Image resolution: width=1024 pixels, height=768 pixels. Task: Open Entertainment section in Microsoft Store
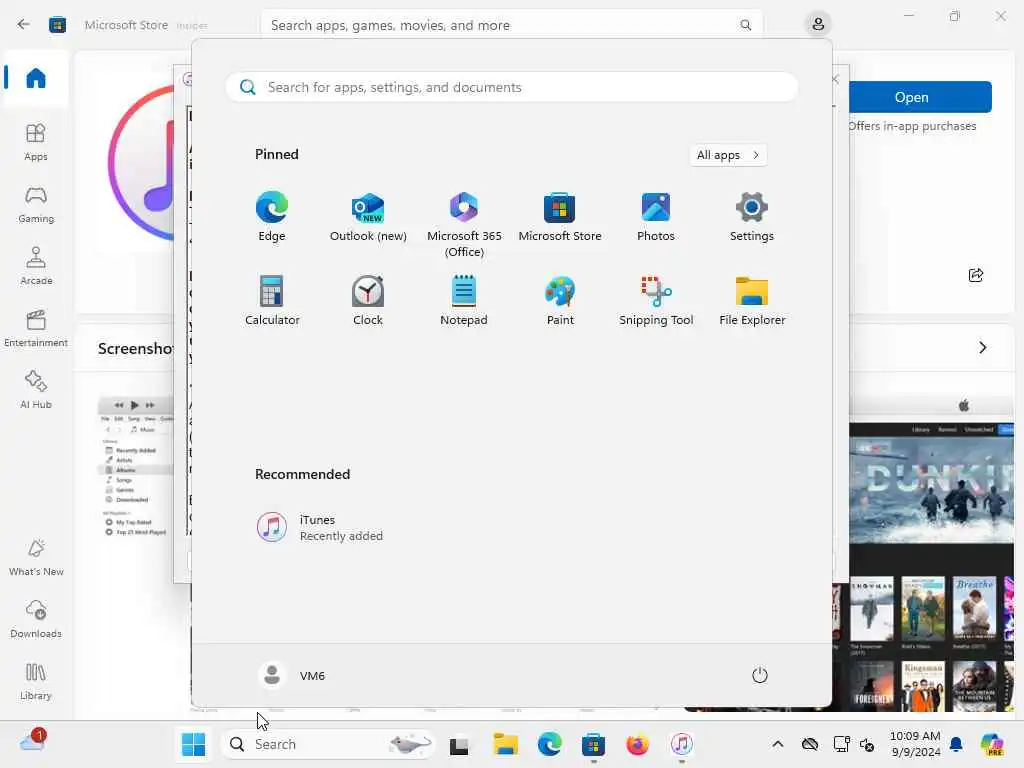36,328
